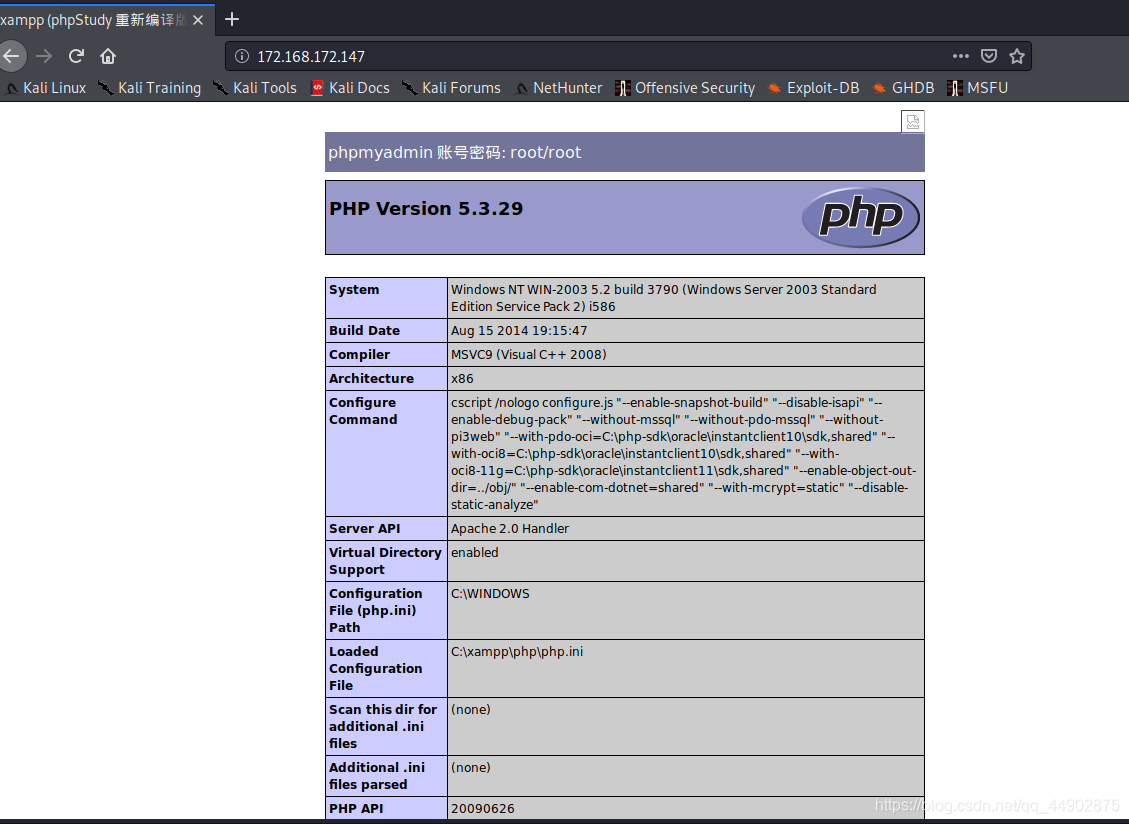Close the xampp (phpStudy) tab

pyautogui.click(x=198, y=20)
